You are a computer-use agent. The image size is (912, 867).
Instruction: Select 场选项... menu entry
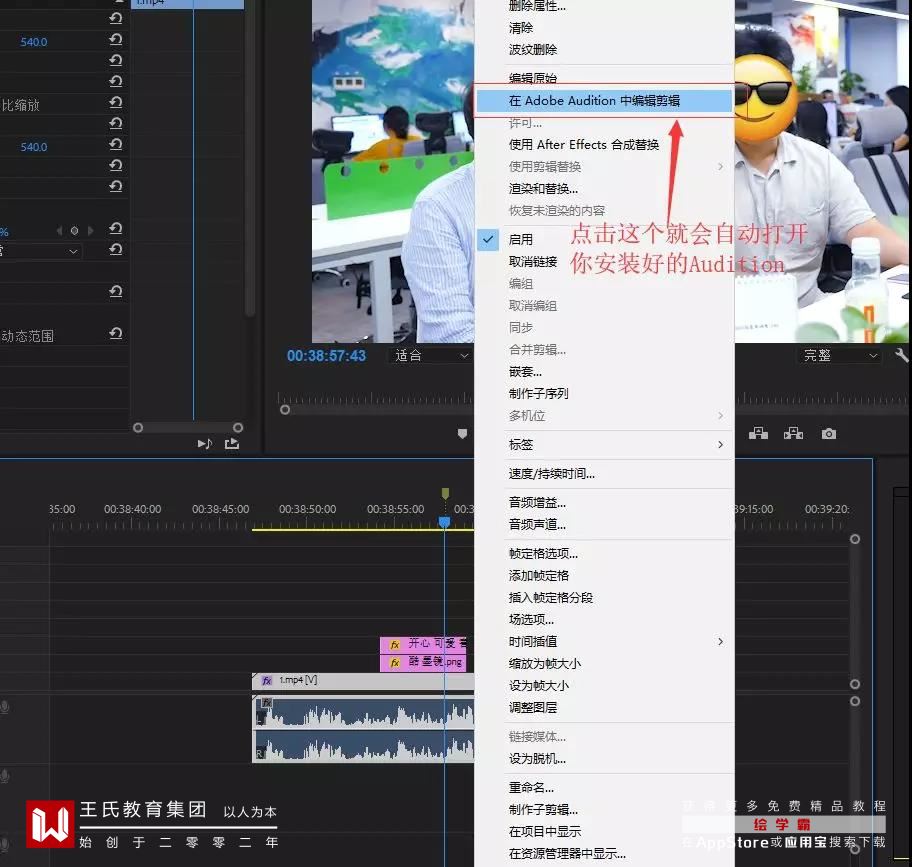point(531,619)
